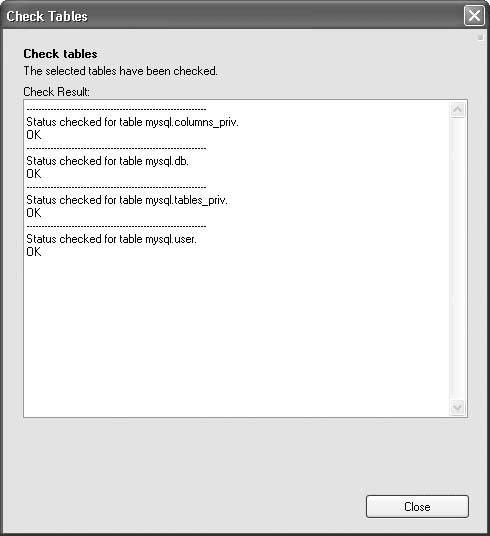Select the mysql.user status line
The image size is (490, 536).
point(111,239)
